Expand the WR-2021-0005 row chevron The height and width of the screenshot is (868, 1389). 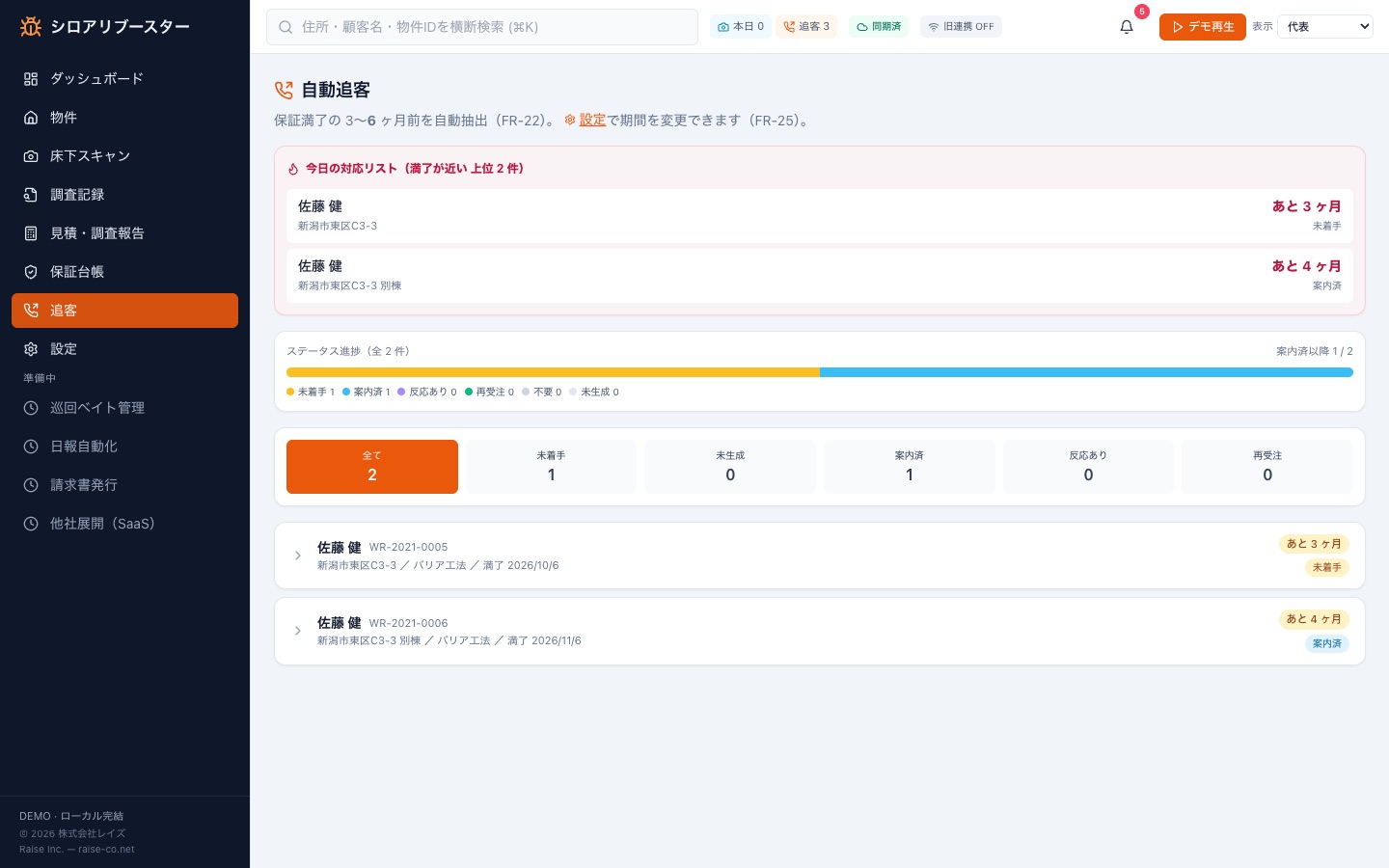pos(298,556)
